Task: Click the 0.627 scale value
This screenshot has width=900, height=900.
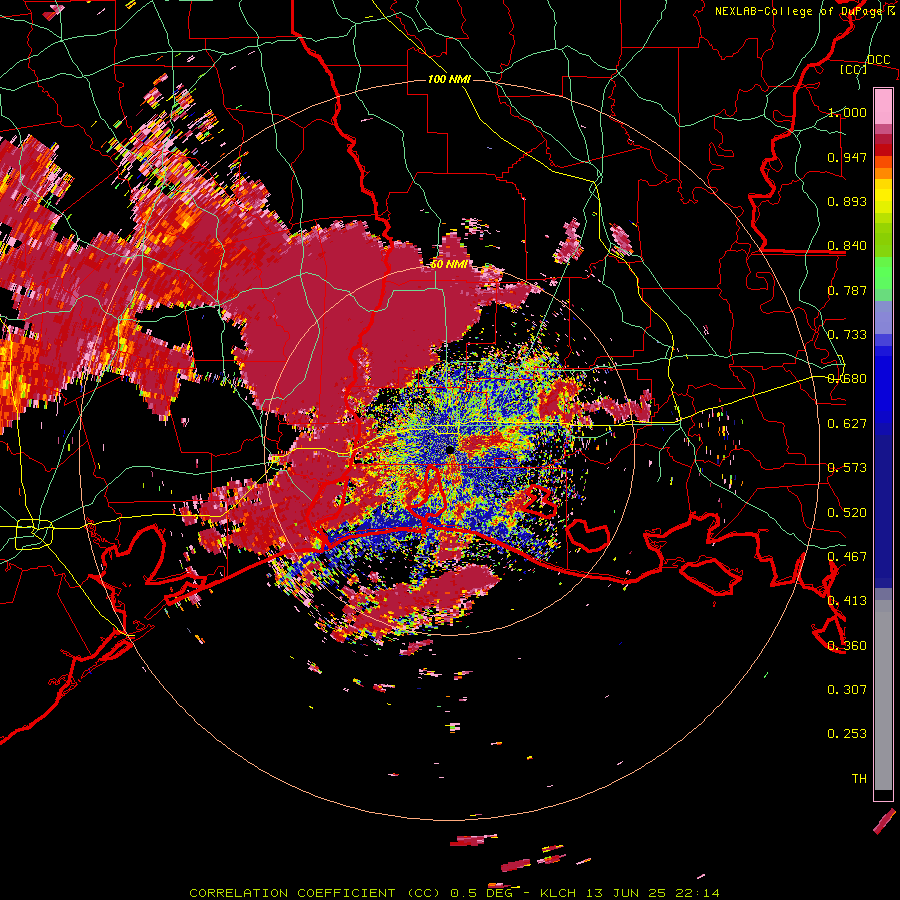Action: (847, 424)
